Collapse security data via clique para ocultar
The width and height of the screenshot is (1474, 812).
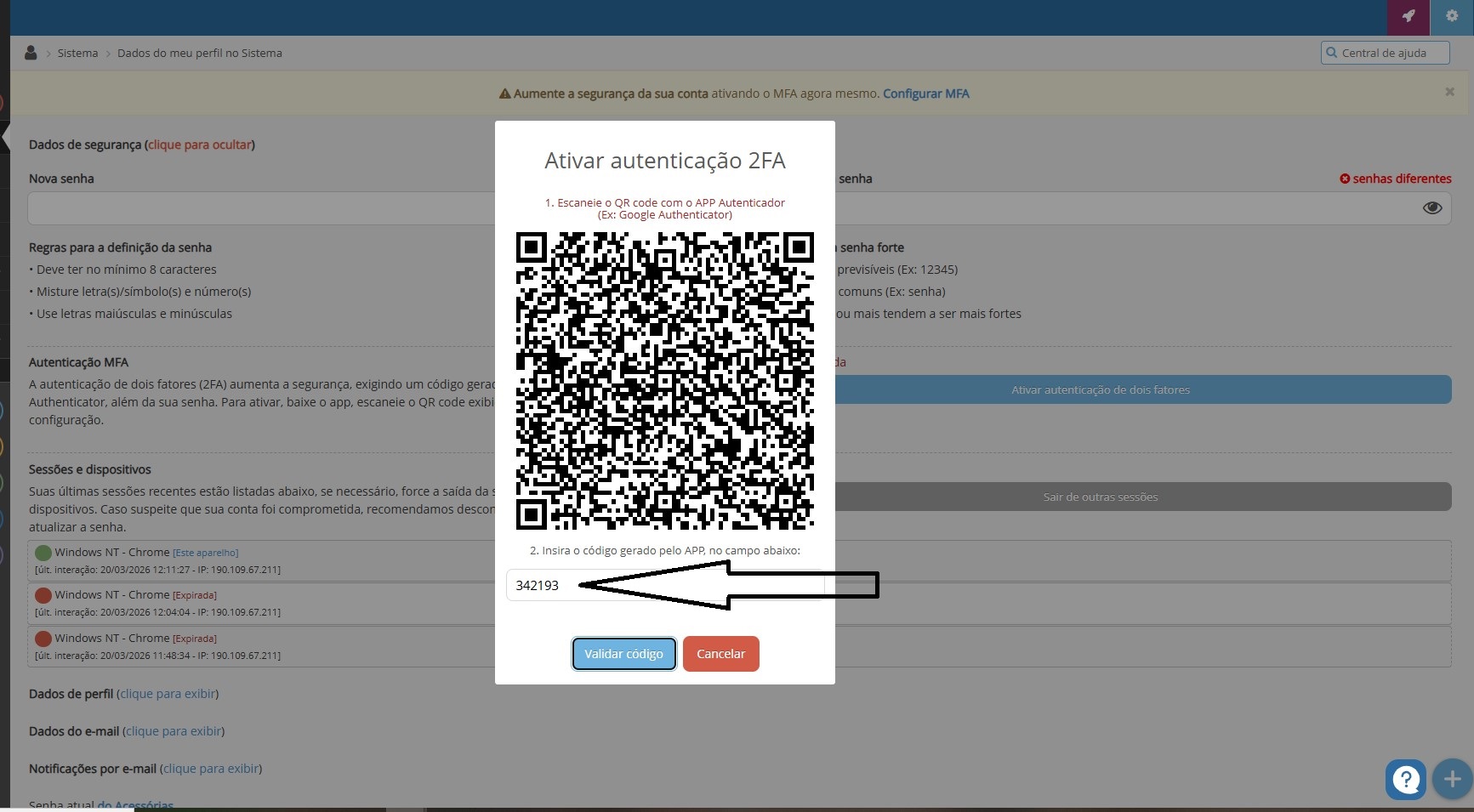200,145
